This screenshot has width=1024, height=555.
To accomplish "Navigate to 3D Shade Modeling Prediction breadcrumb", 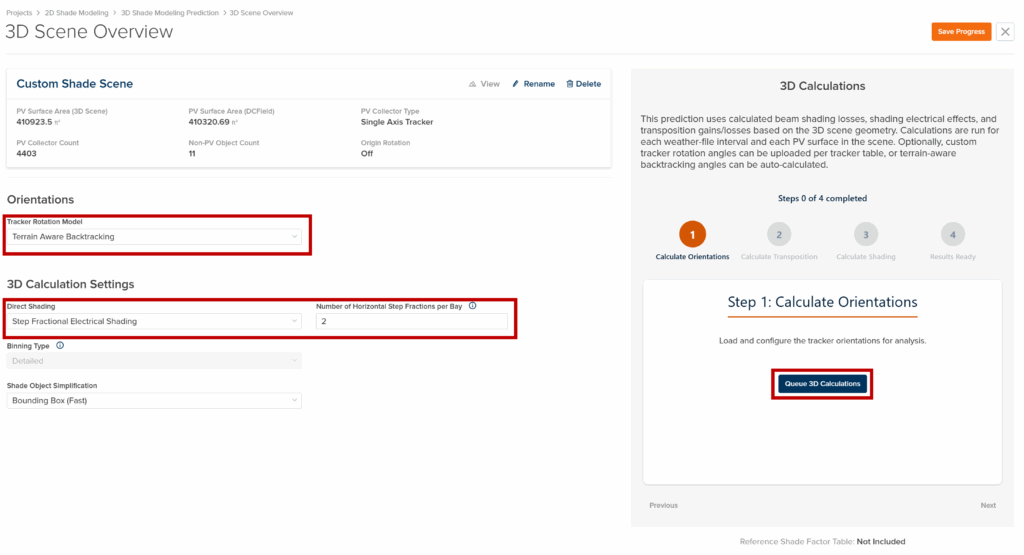I will (x=169, y=12).
